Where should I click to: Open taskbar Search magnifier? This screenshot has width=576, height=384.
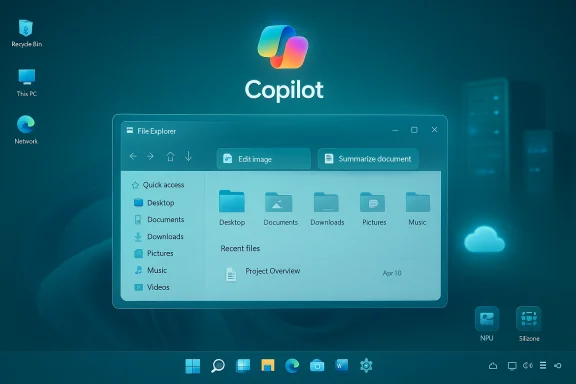[x=218, y=366]
